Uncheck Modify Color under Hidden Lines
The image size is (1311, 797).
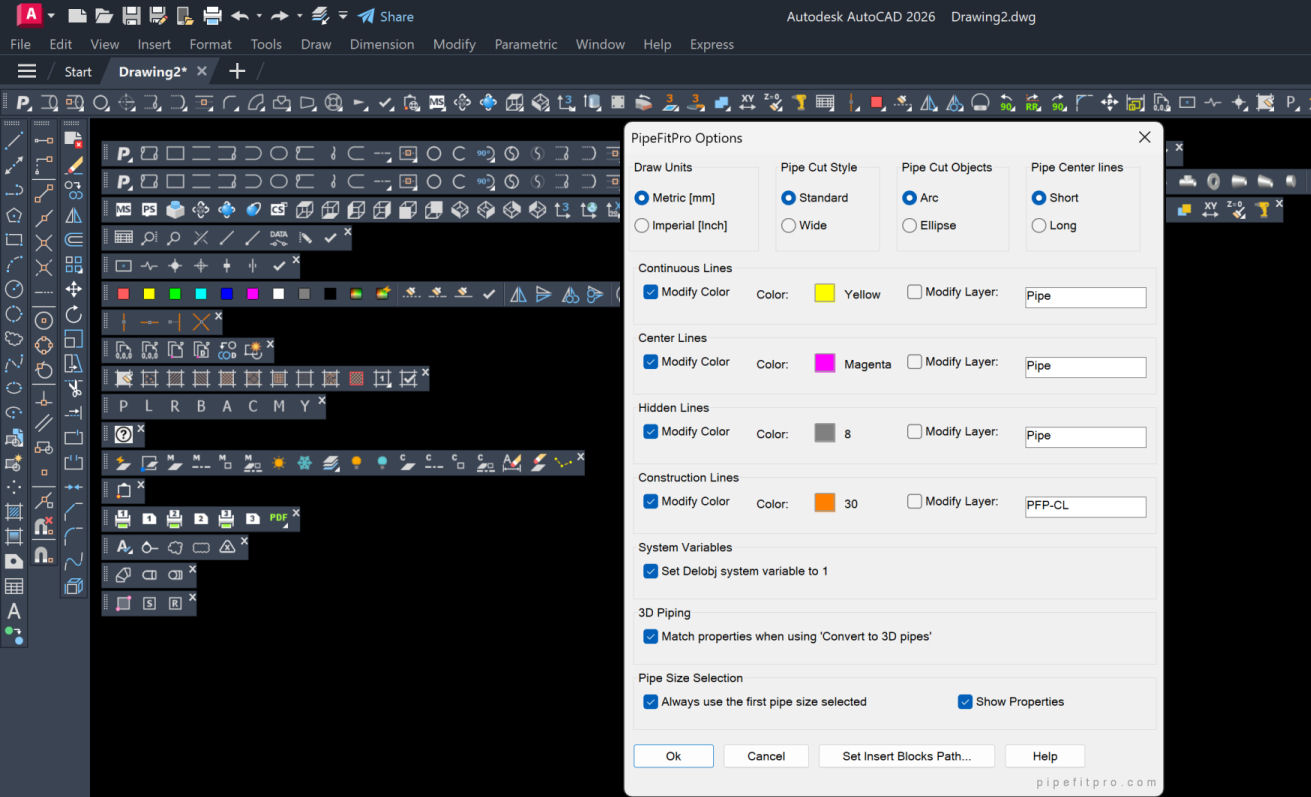click(651, 432)
